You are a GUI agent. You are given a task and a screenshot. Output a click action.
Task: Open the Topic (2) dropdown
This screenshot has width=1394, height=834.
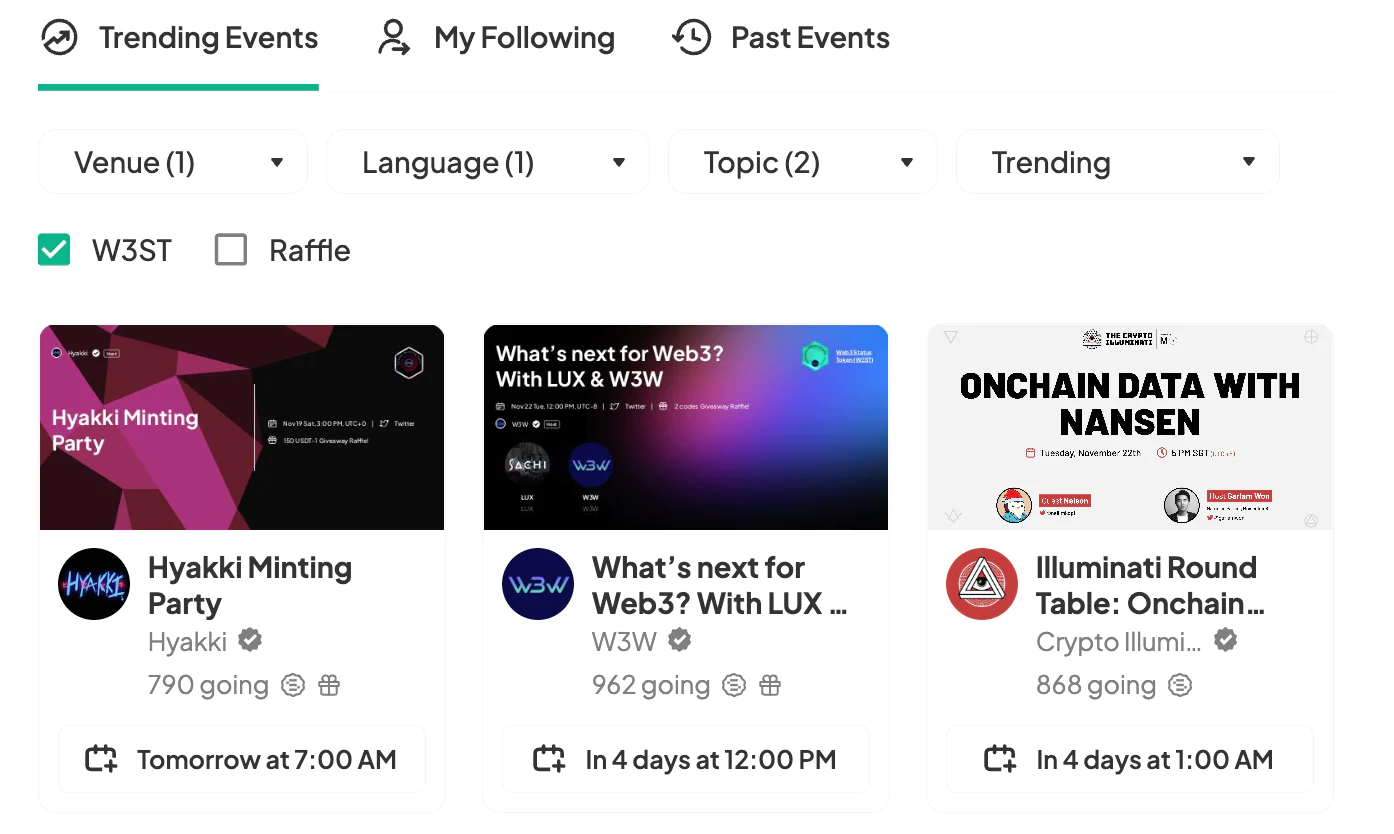coord(803,162)
